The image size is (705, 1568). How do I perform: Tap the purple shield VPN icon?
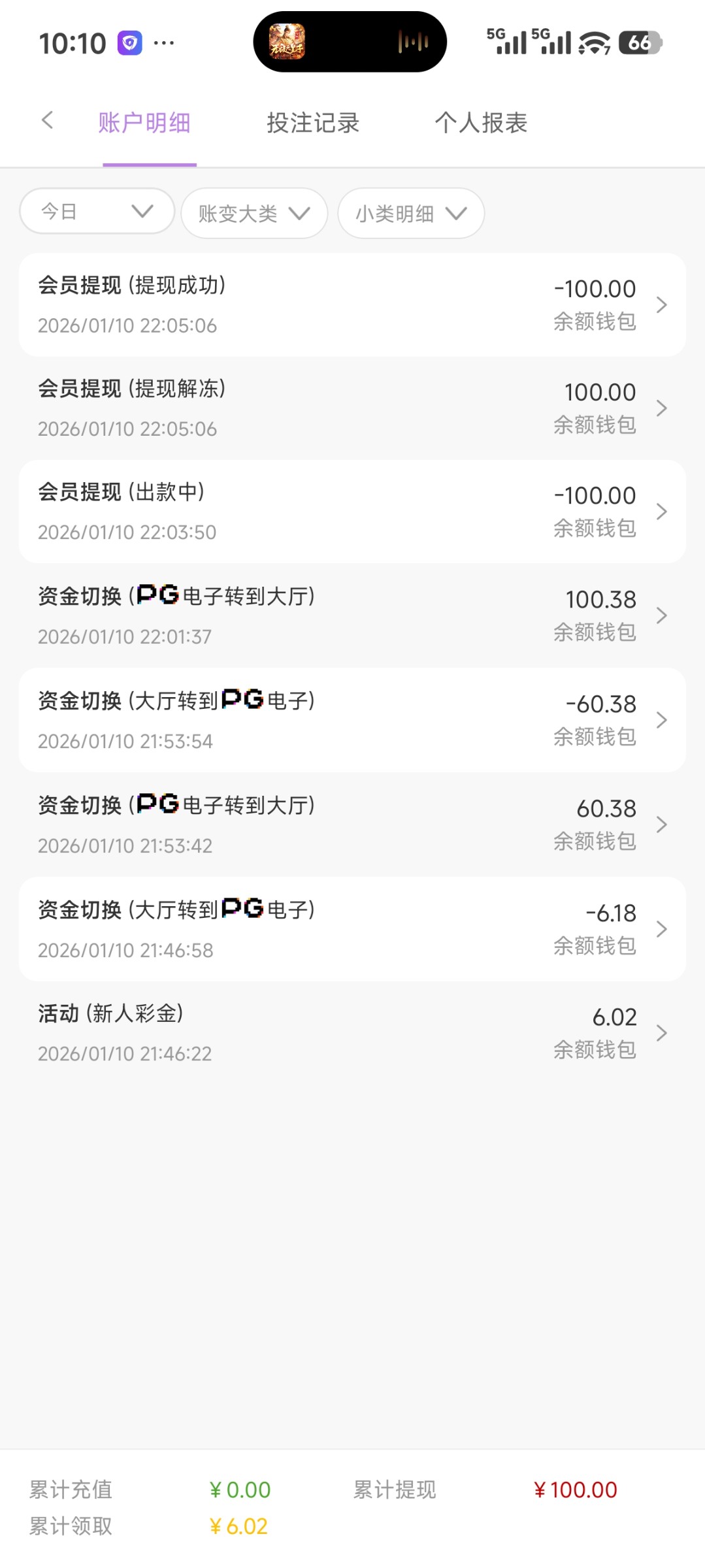click(x=129, y=44)
